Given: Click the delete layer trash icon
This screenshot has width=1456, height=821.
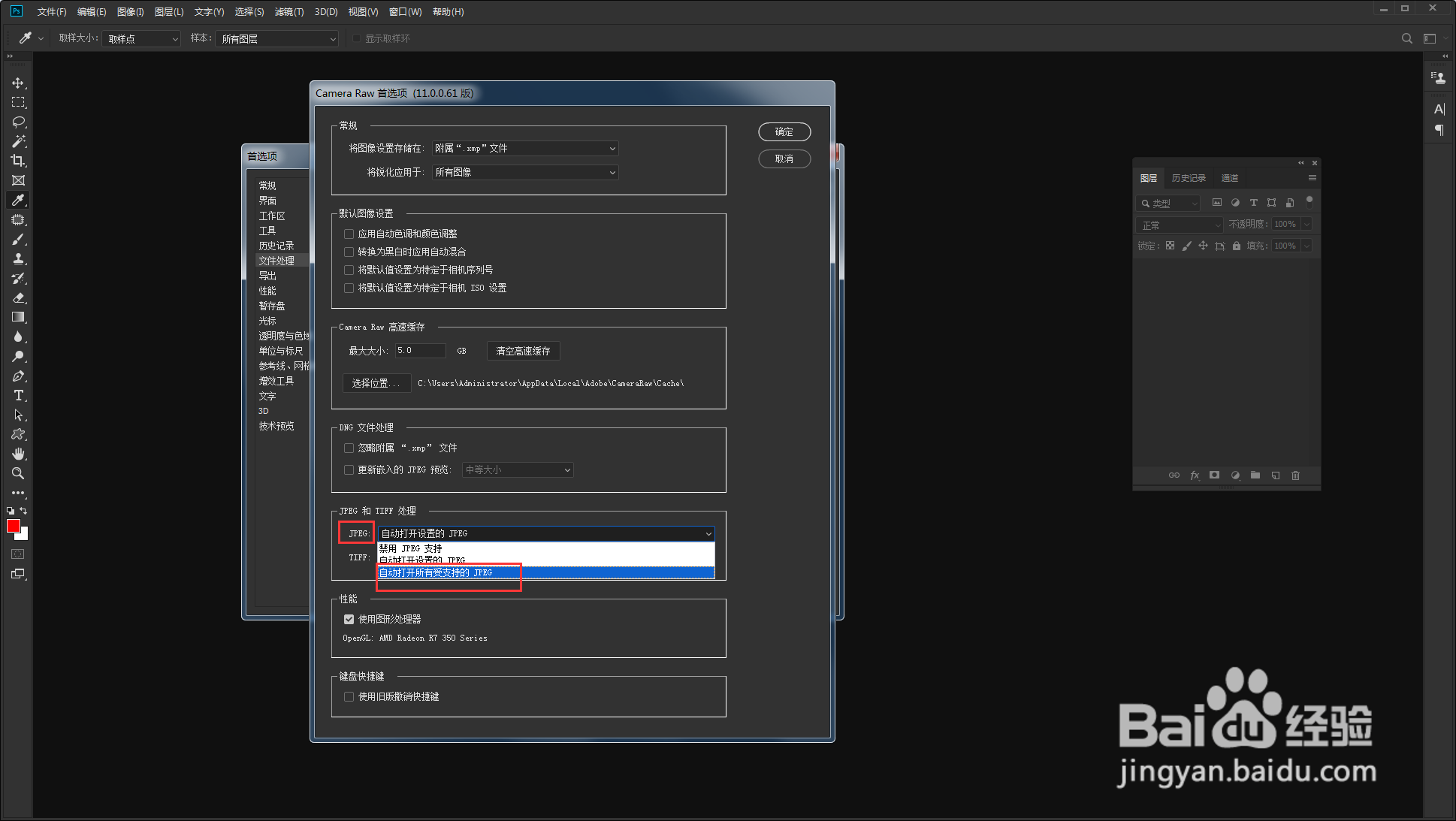Looking at the screenshot, I should pyautogui.click(x=1295, y=475).
